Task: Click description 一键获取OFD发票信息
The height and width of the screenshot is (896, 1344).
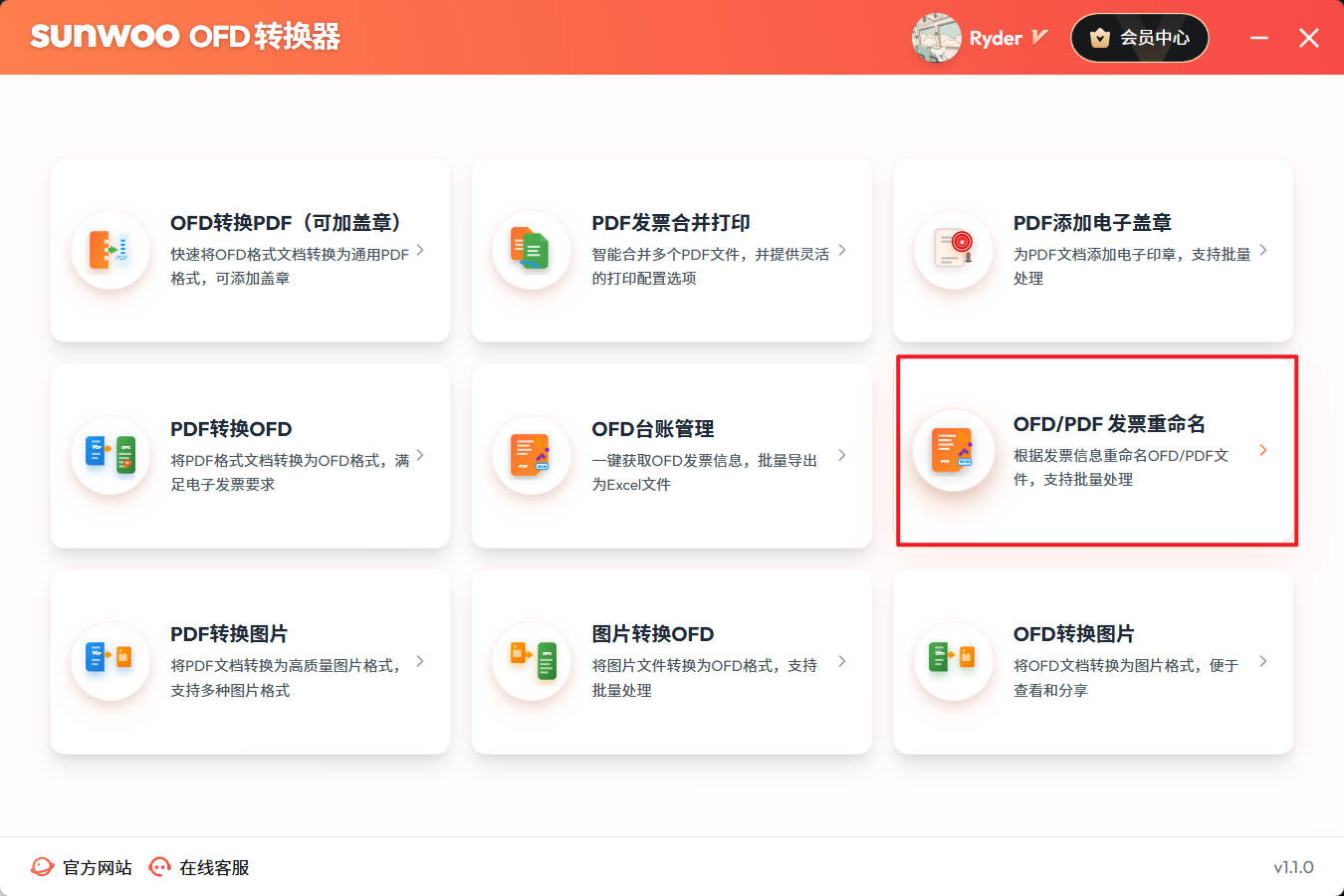Action: coord(704,472)
